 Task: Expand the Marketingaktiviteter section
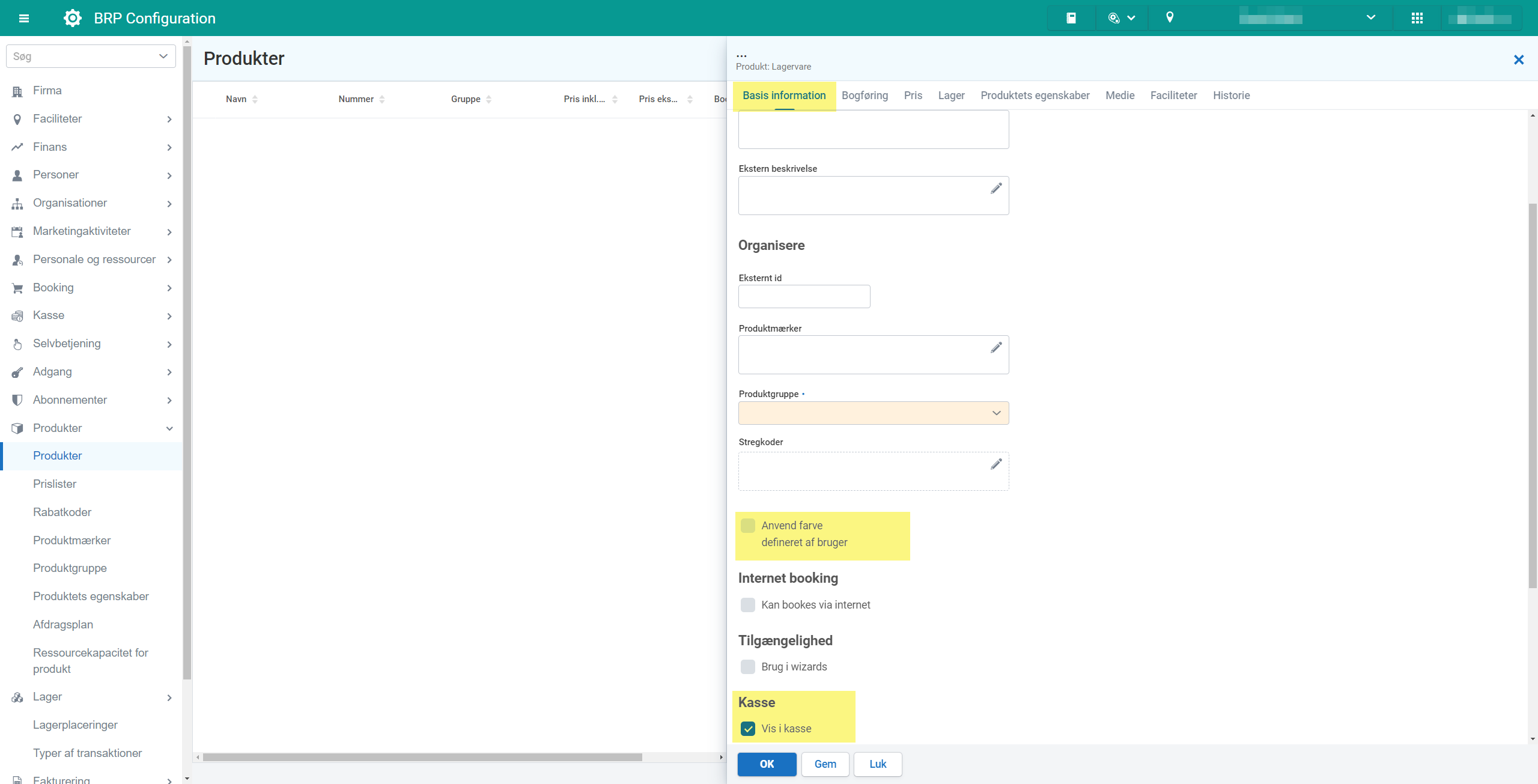169,232
